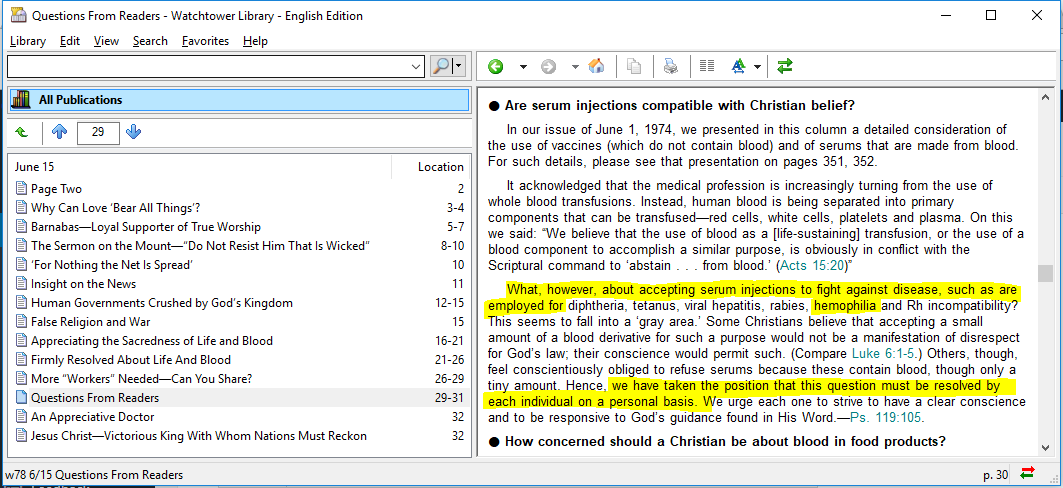Click the document's vertical scrollbar thumb

point(1045,273)
